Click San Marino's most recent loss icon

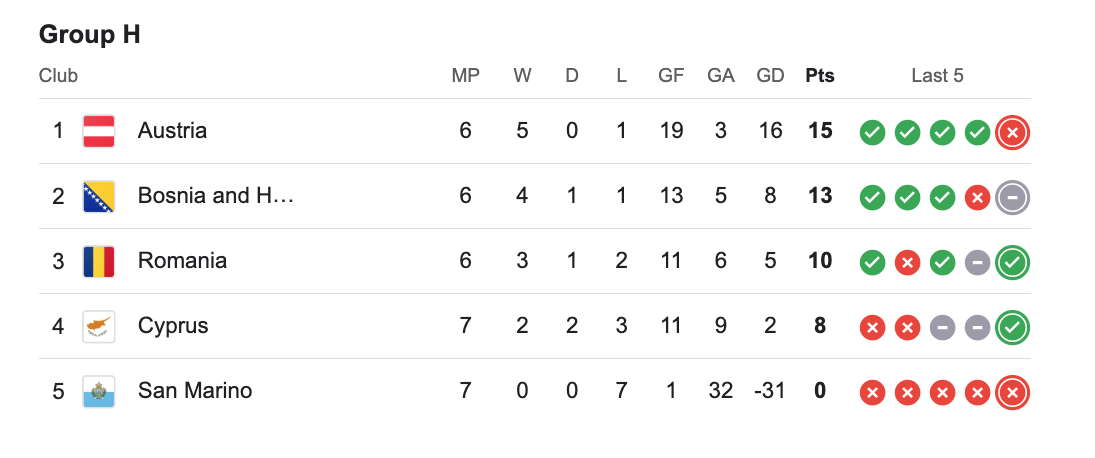click(x=1013, y=392)
